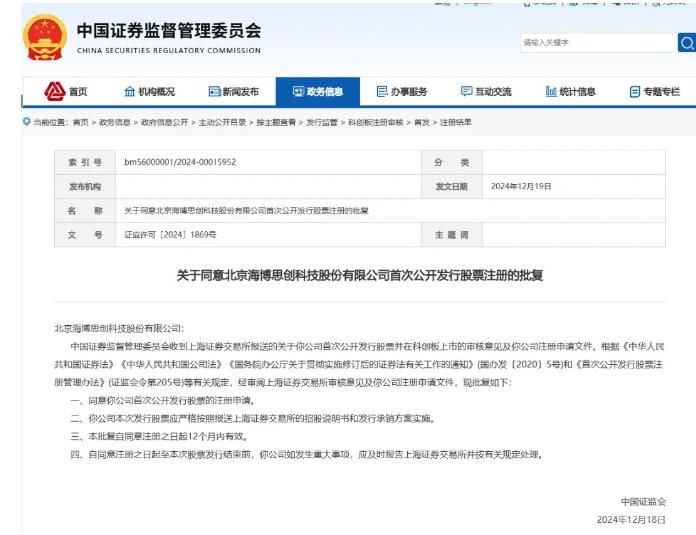Open the 专题专栏 navigation tab
Image resolution: width=696 pixels, height=535 pixels.
tap(655, 91)
